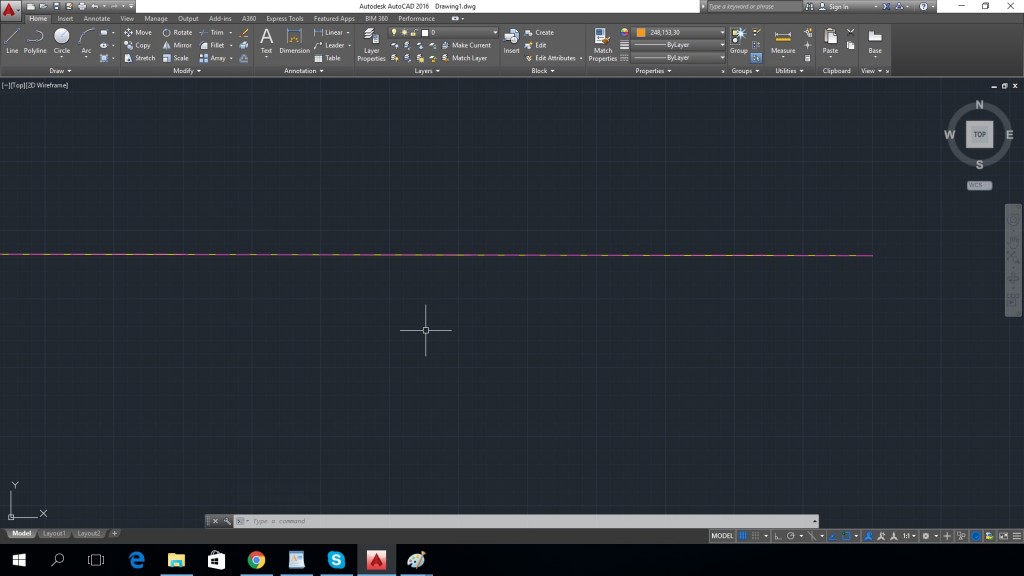Toggle drawing grid display in status bar

point(743,536)
